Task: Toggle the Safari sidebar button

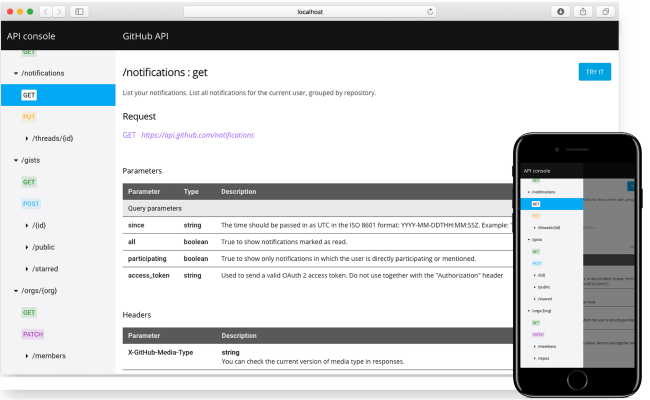Action: (79, 12)
